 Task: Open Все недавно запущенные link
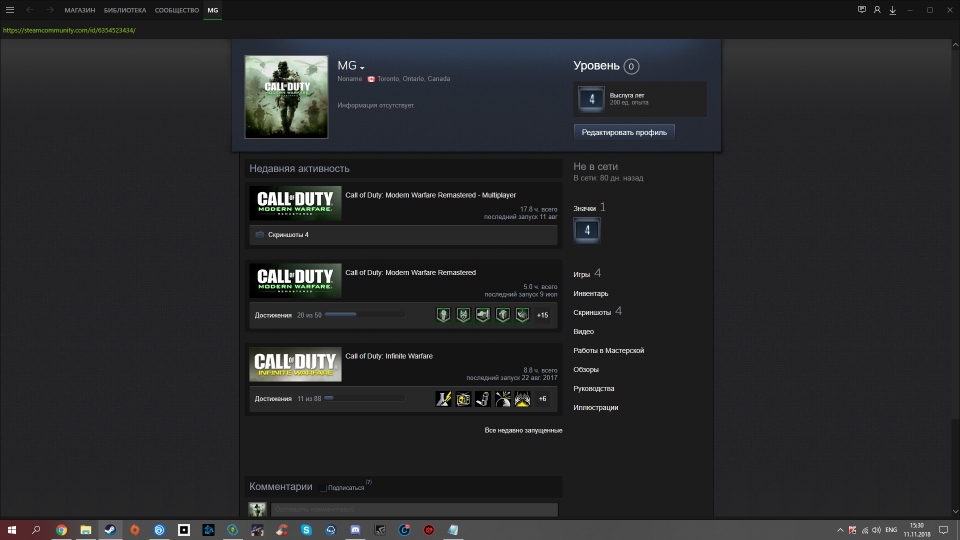tap(523, 430)
